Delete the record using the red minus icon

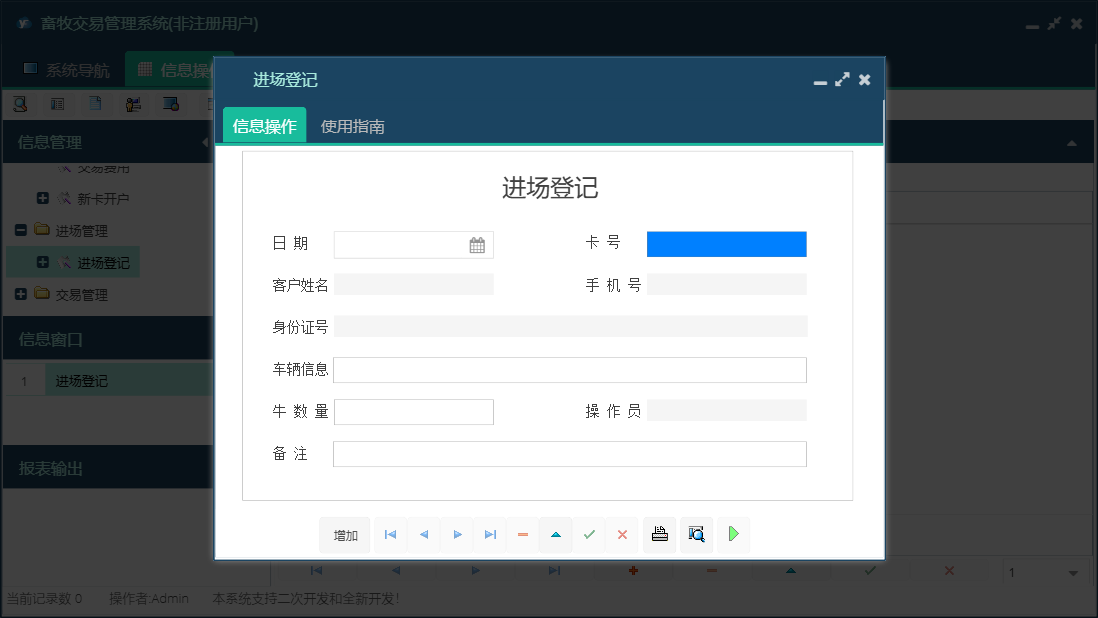pos(523,534)
